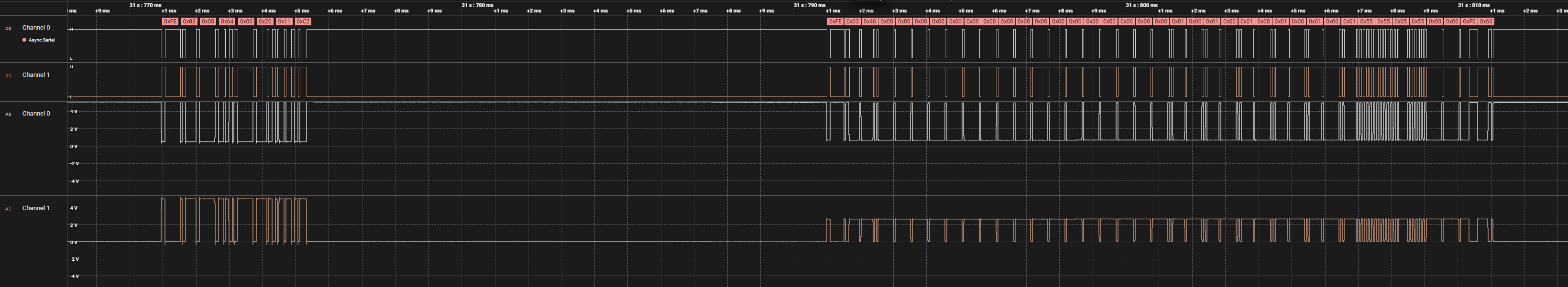Image resolution: width=1568 pixels, height=287 pixels.
Task: Select the analog A1 Channel 1 label
Action: [36, 208]
